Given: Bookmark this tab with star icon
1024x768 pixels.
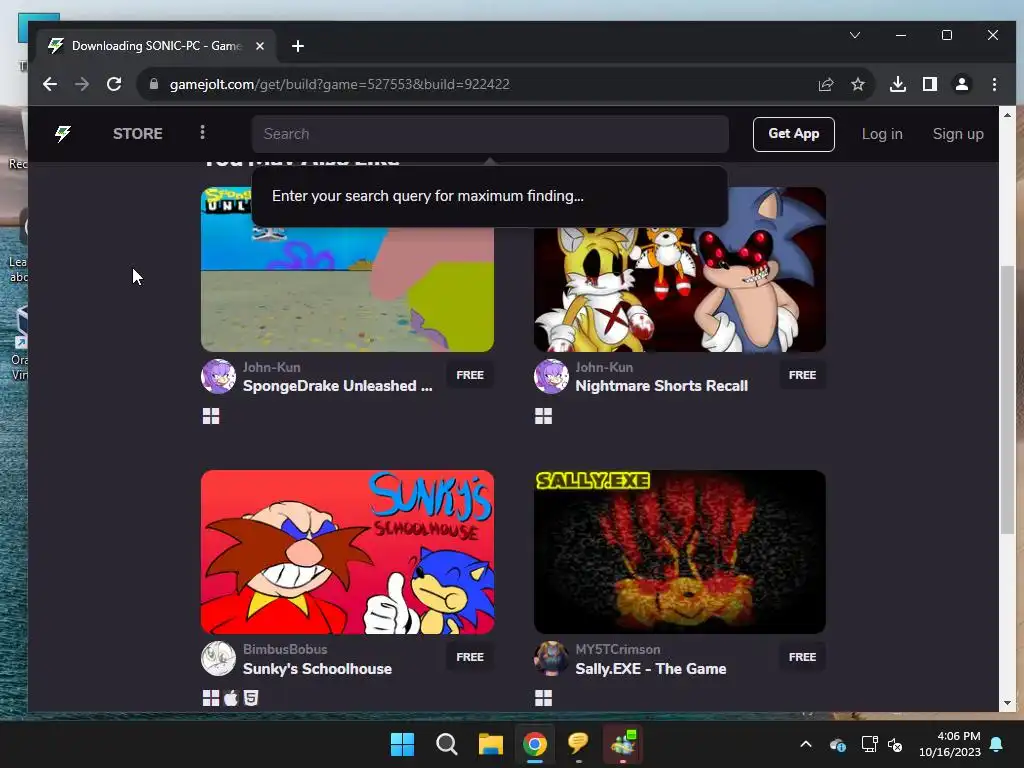Looking at the screenshot, I should (x=858, y=84).
